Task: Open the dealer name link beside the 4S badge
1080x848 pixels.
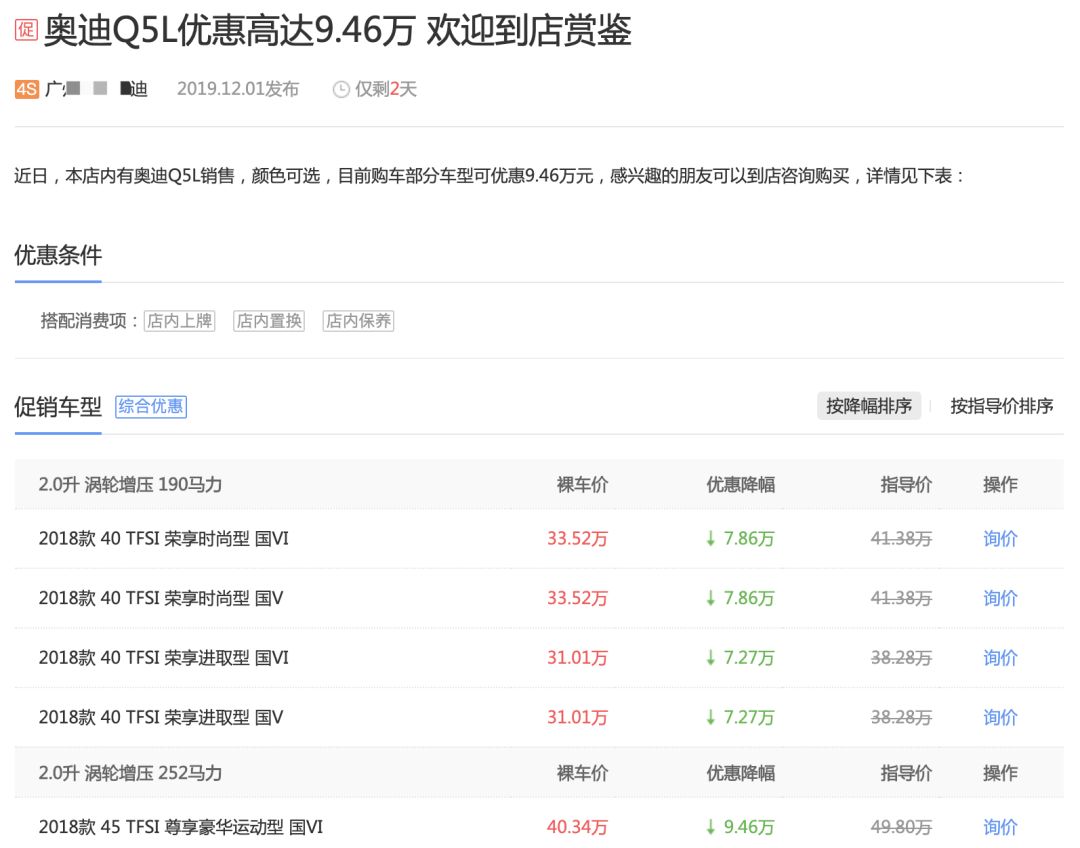Action: coord(96,89)
